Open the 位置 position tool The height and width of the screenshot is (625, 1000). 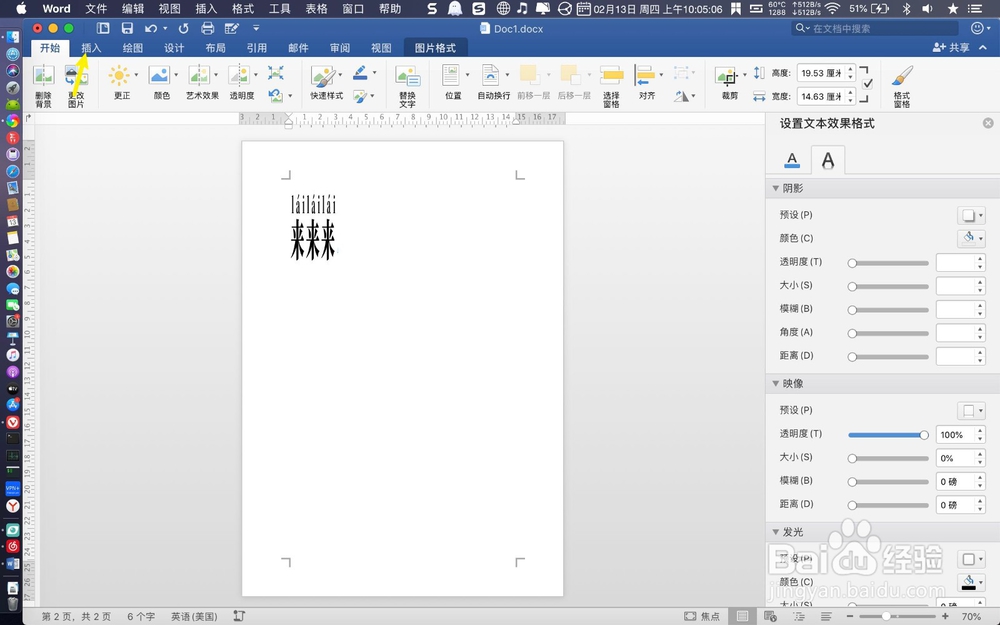tap(453, 83)
